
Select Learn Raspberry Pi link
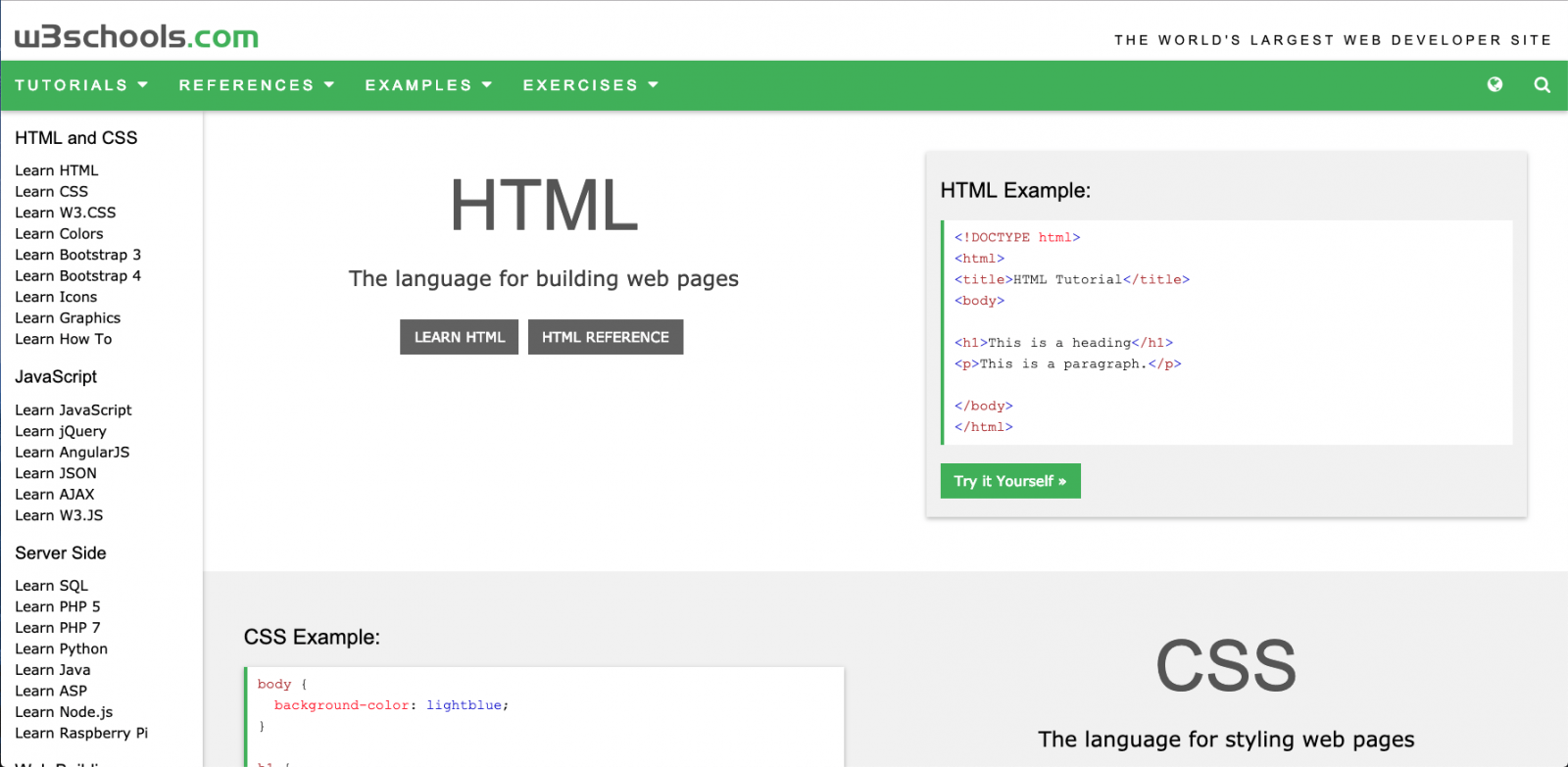81,733
